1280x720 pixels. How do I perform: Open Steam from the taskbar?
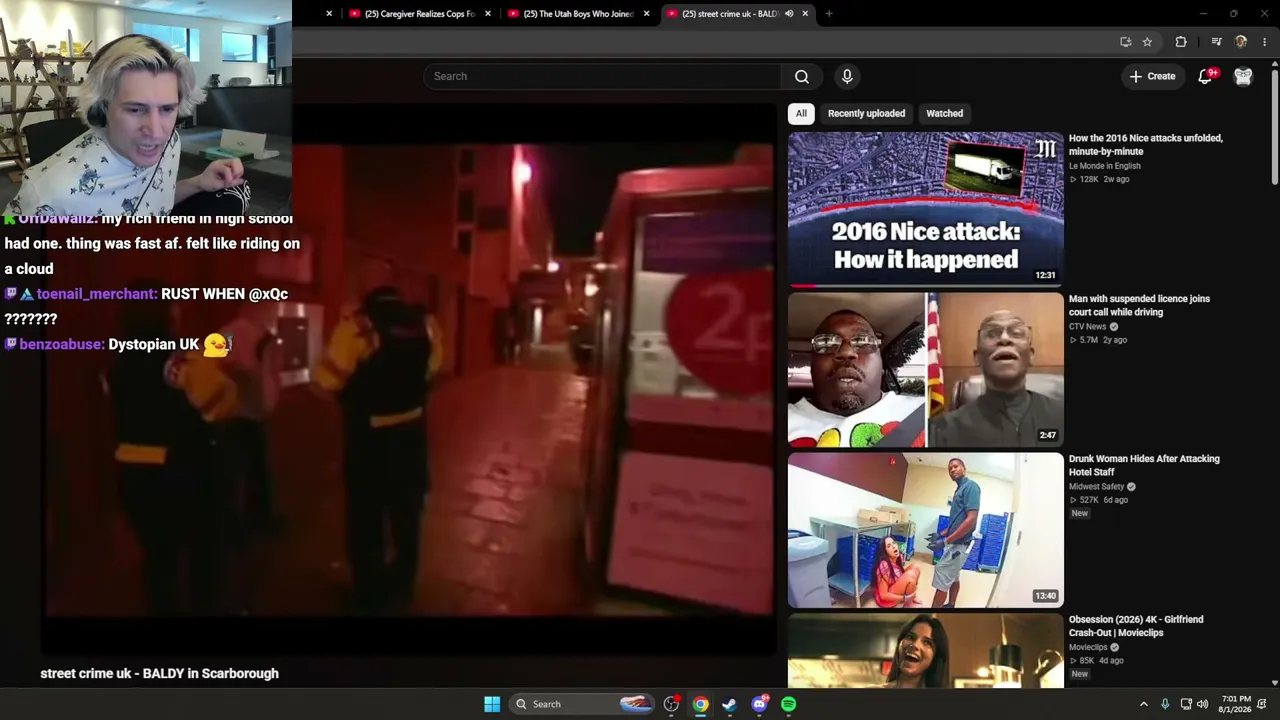(x=730, y=704)
